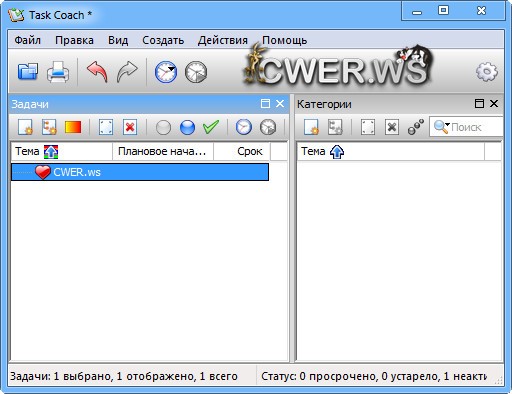Delete category with grey X icon
Screen dimensions: 512x394
392,127
